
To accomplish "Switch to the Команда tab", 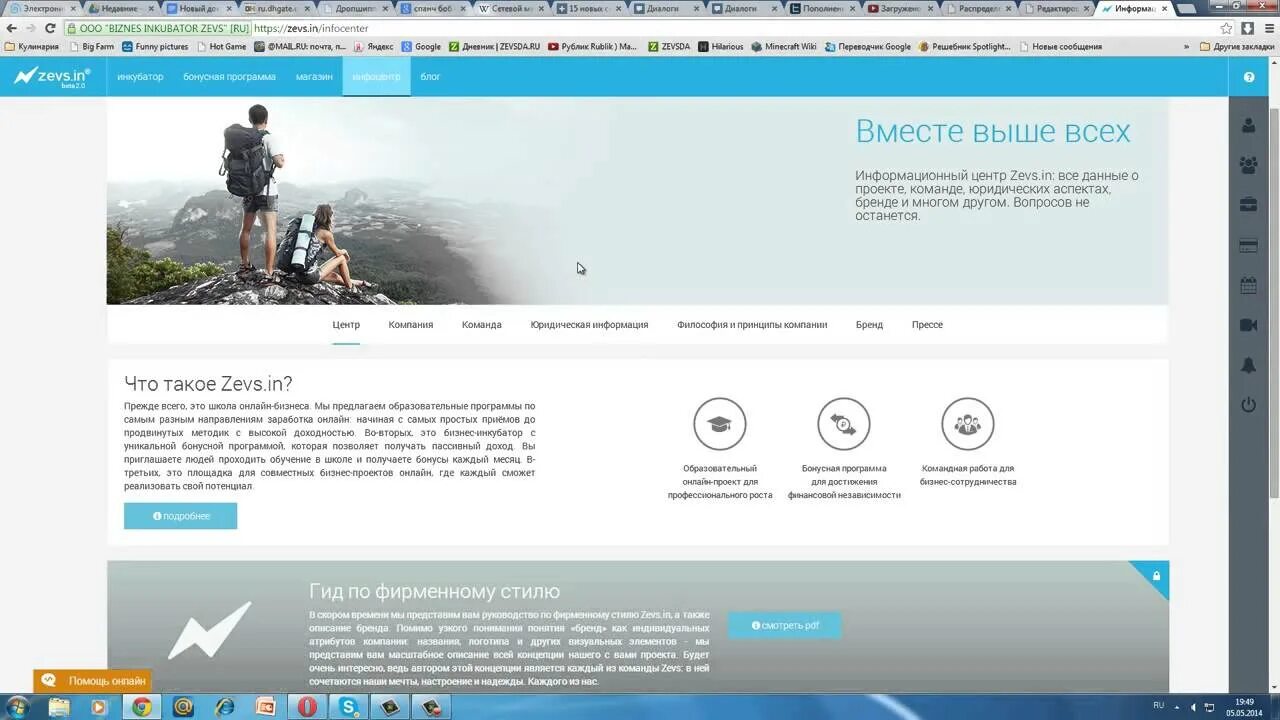I will coord(482,325).
